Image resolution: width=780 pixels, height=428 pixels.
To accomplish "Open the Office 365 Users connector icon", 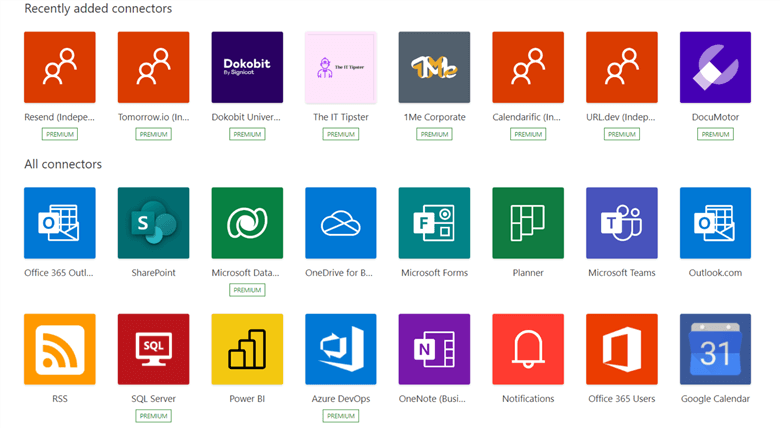I will pyautogui.click(x=622, y=349).
